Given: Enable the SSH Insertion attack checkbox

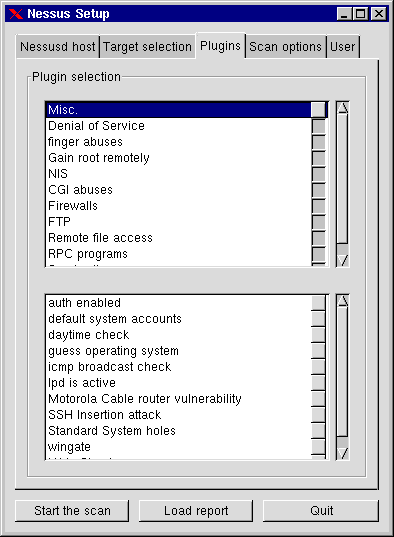Looking at the screenshot, I should [319, 415].
